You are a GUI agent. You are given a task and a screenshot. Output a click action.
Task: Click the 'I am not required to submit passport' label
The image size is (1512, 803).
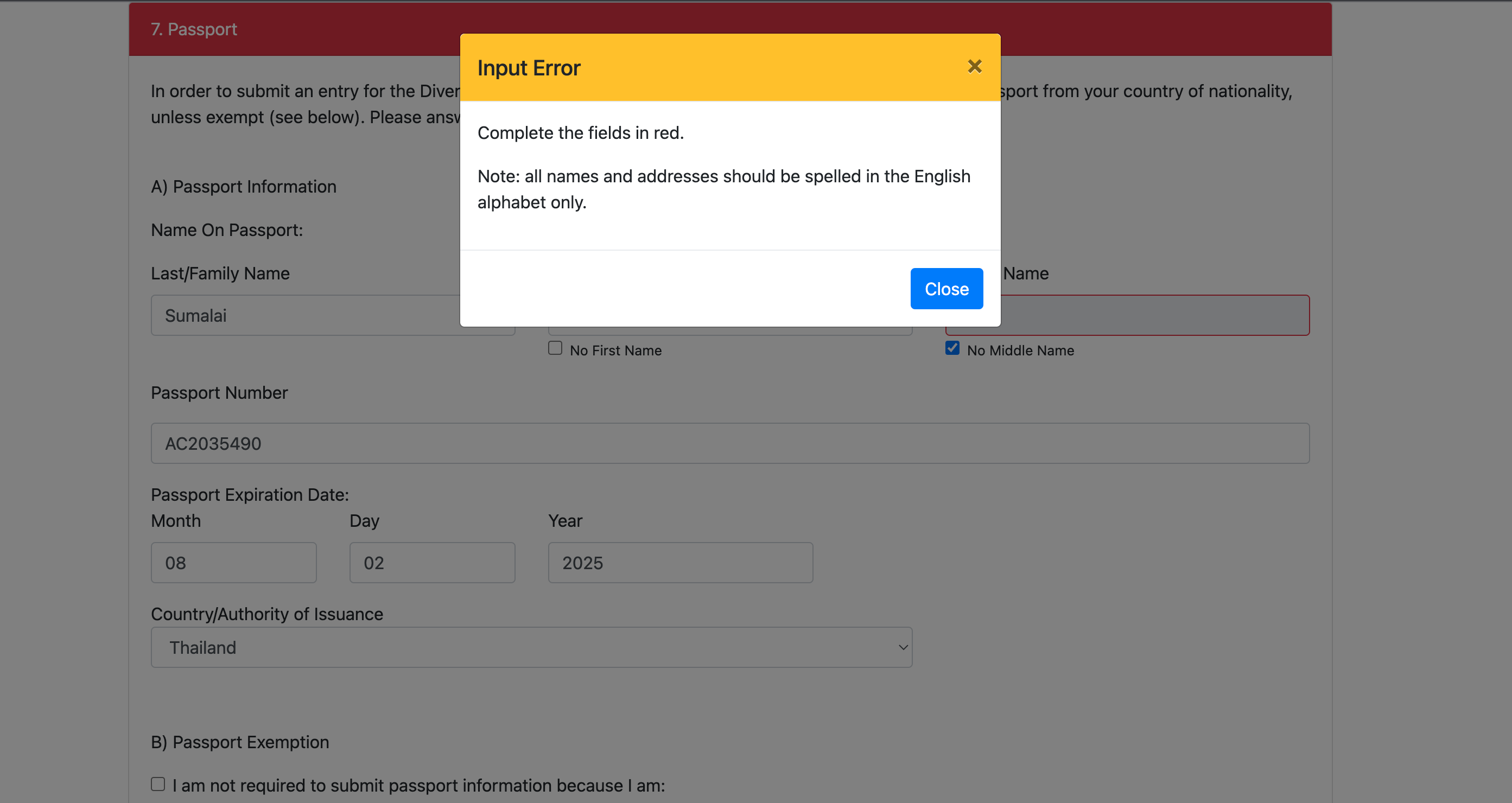(x=418, y=786)
